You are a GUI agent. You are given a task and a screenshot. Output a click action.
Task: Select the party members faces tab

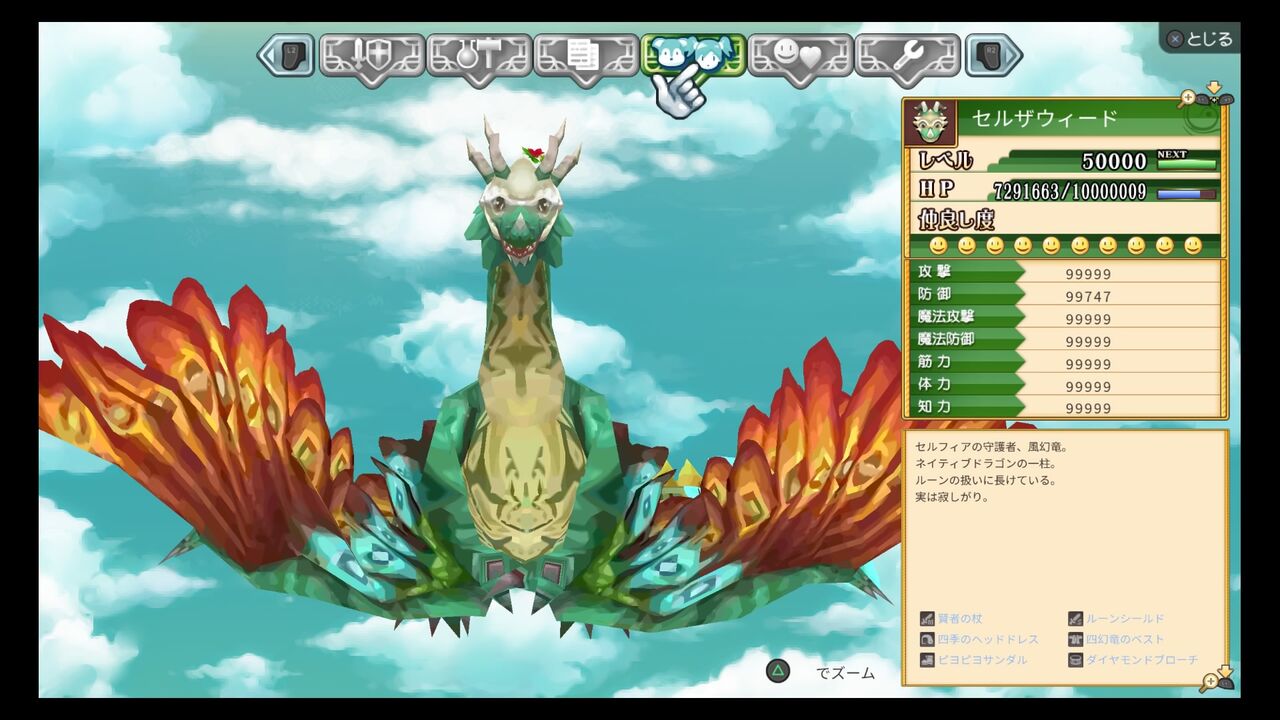click(x=693, y=55)
